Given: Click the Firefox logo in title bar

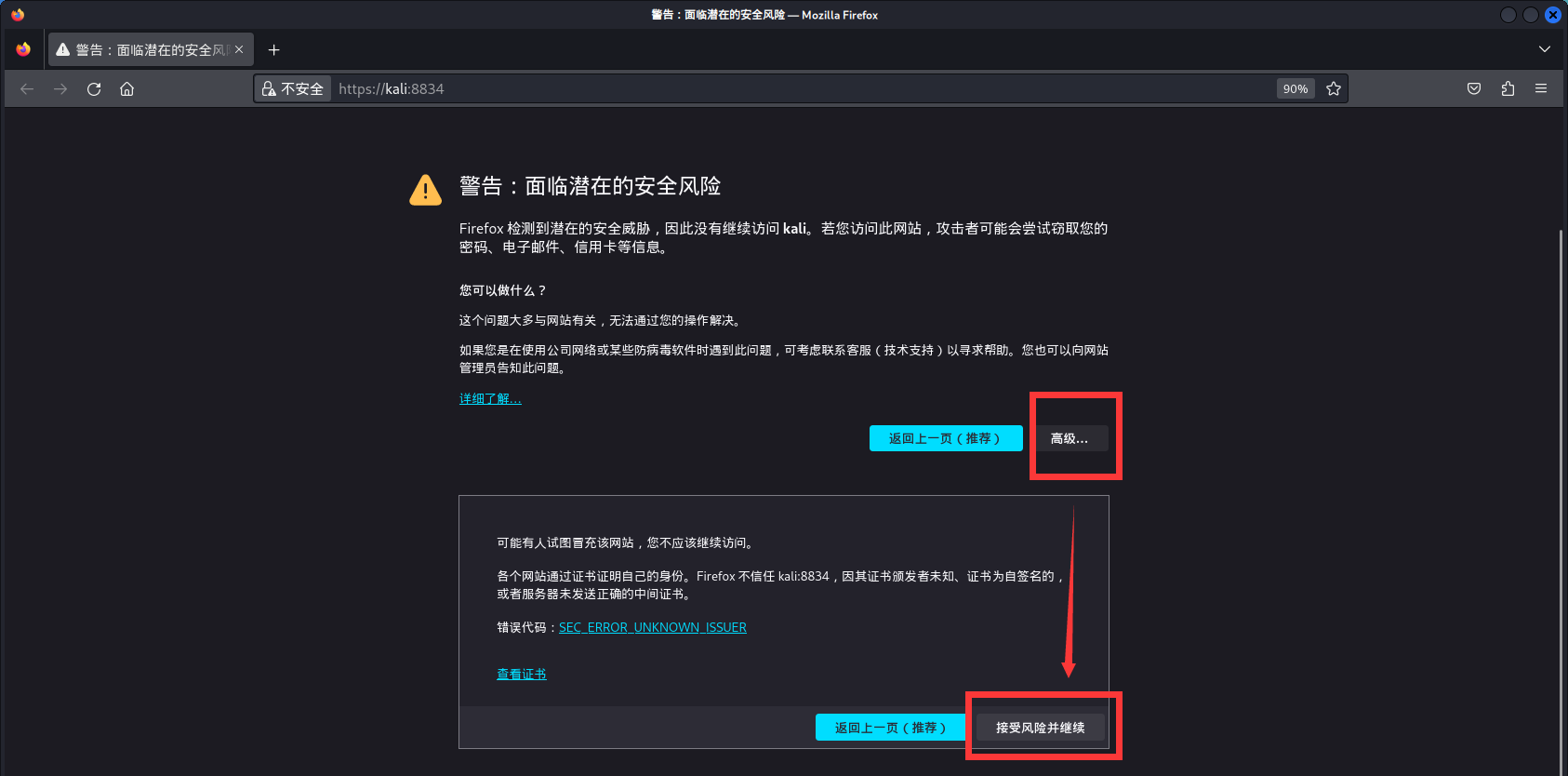Looking at the screenshot, I should 18,15.
